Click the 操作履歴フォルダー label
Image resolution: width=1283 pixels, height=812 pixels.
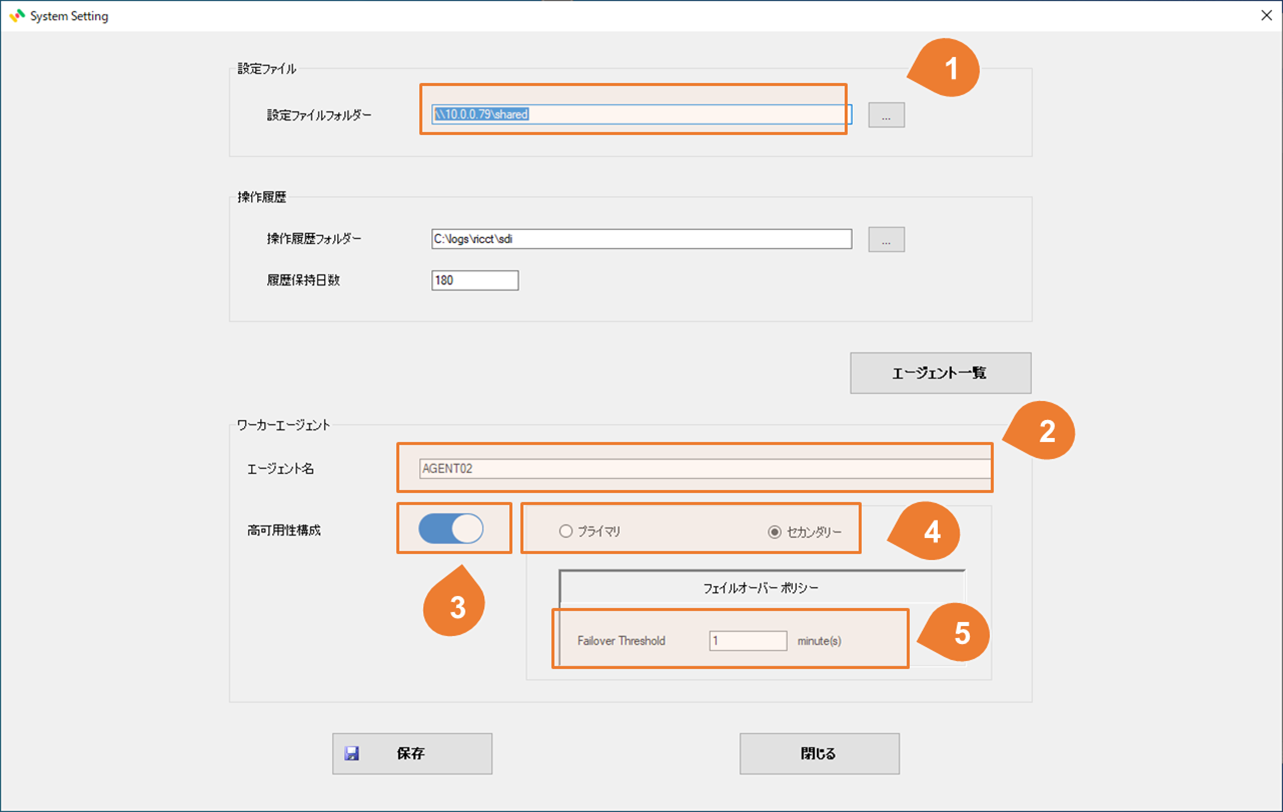pyautogui.click(x=314, y=239)
